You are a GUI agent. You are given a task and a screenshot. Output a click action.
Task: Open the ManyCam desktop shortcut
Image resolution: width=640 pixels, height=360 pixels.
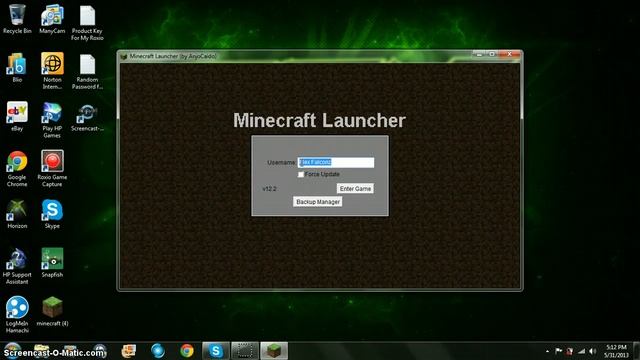[52, 19]
